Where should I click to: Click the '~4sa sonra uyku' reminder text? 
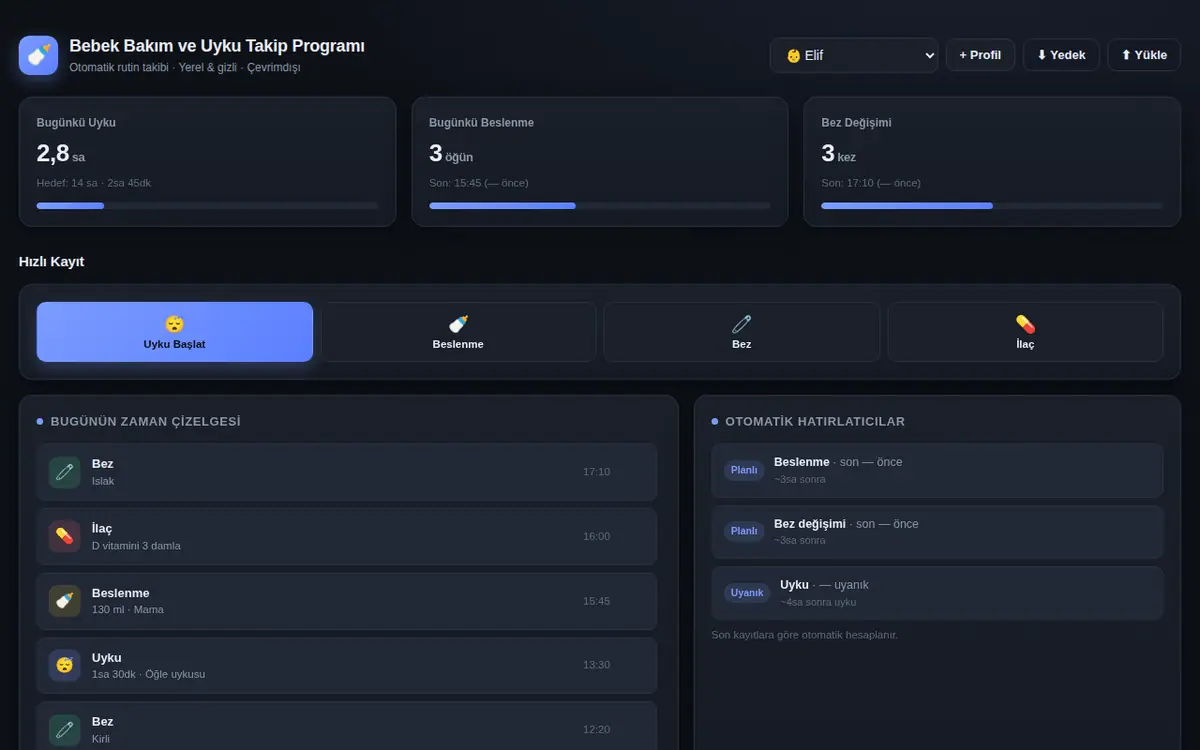(x=818, y=602)
